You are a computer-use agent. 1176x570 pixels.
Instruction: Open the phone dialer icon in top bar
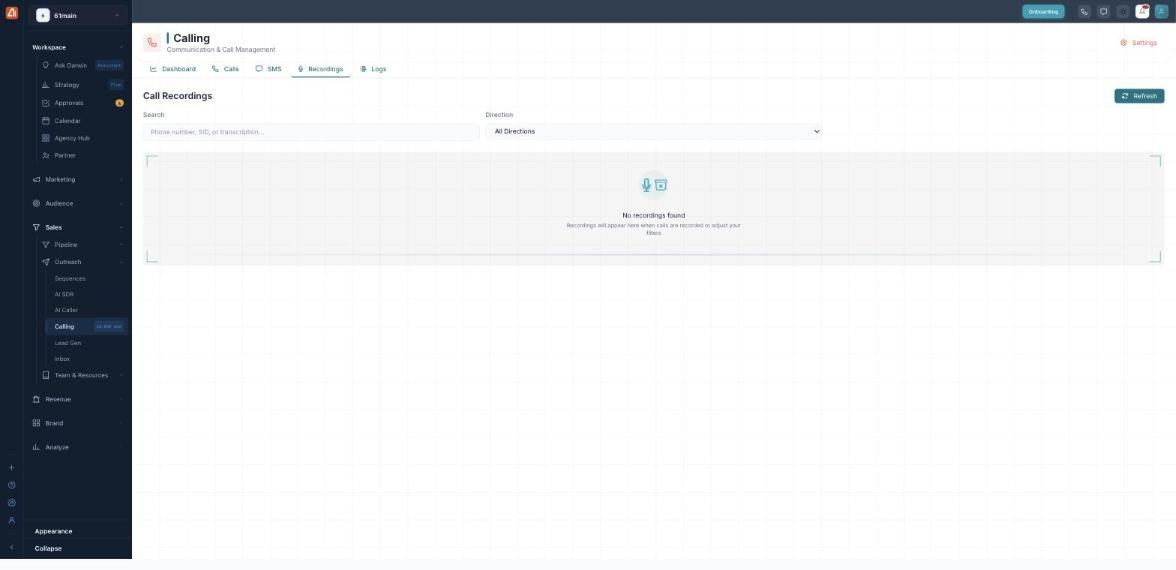coord(1084,11)
